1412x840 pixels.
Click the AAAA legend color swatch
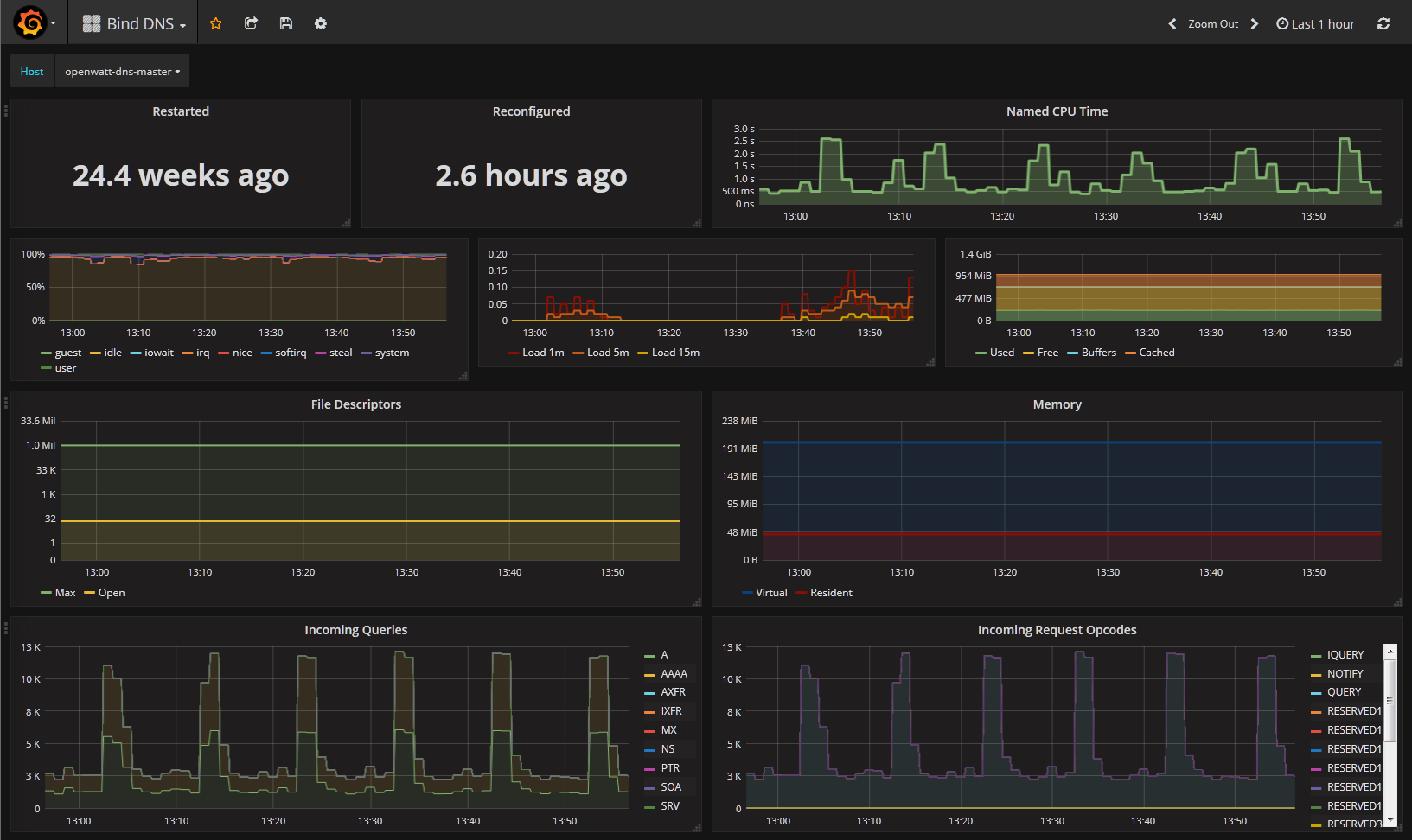pos(649,674)
